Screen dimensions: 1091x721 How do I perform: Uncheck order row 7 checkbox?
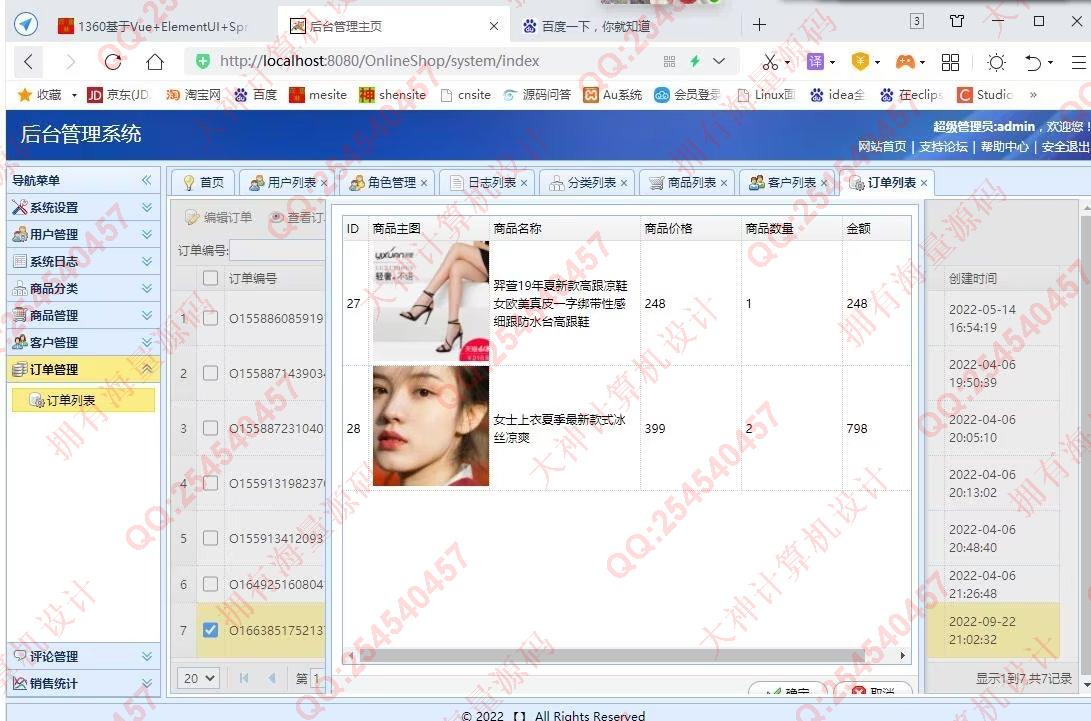coord(210,630)
